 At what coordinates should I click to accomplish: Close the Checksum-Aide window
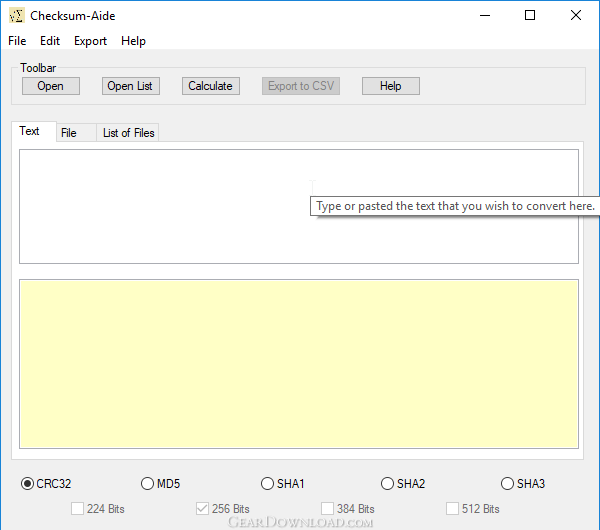click(576, 16)
